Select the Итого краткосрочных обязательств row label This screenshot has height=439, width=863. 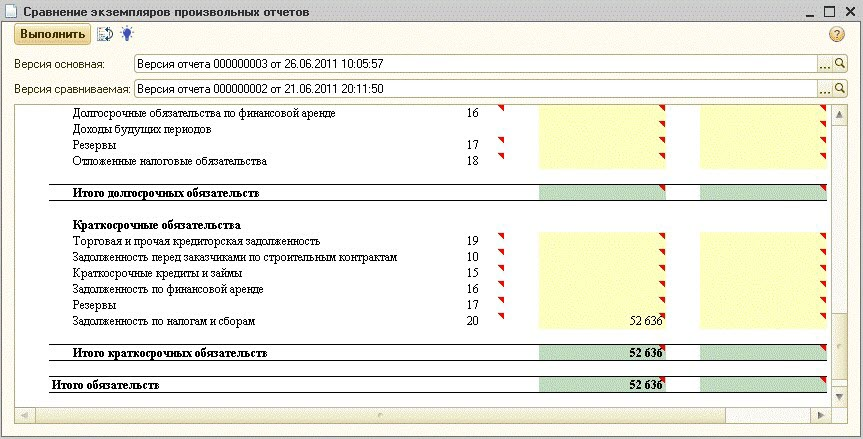170,353
